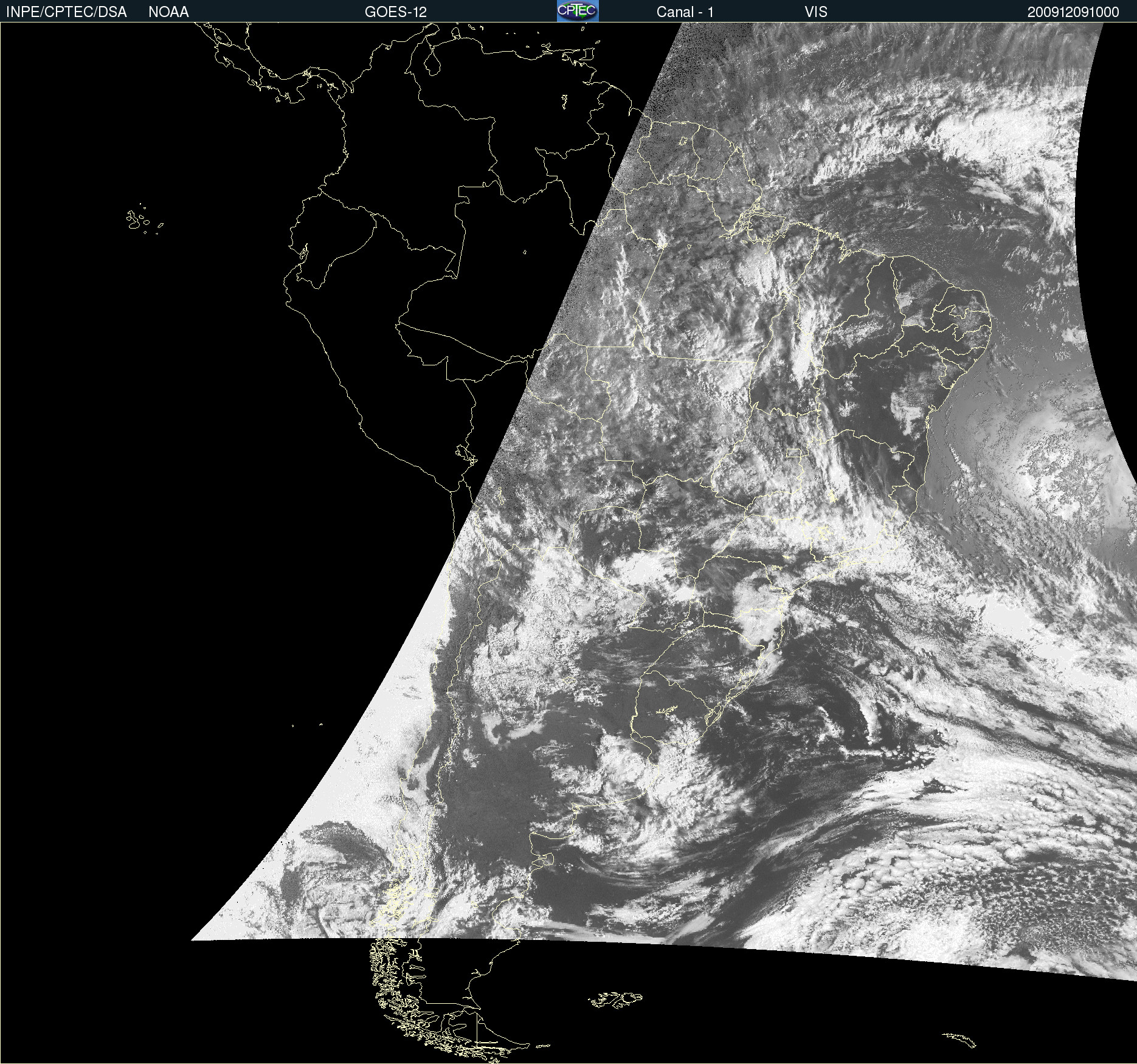Click the INPE/CPTEC/DSA header label
The height and width of the screenshot is (1064, 1137).
pyautogui.click(x=66, y=12)
